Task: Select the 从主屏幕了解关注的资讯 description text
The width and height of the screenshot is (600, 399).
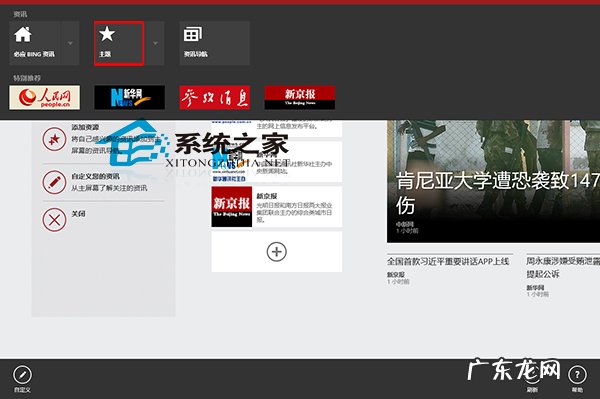Action: 109,188
